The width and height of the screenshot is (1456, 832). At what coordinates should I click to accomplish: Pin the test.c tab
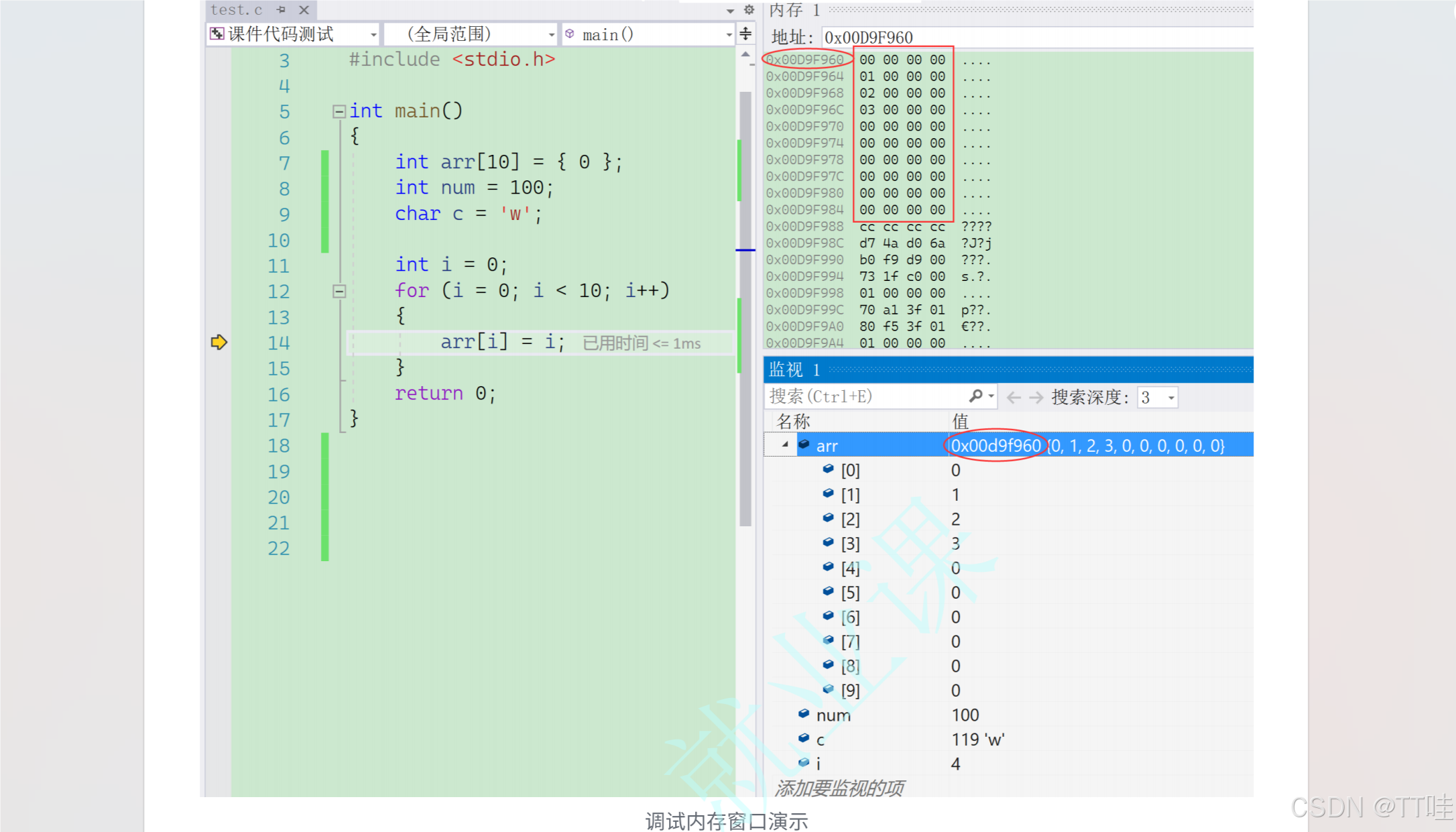tap(281, 10)
